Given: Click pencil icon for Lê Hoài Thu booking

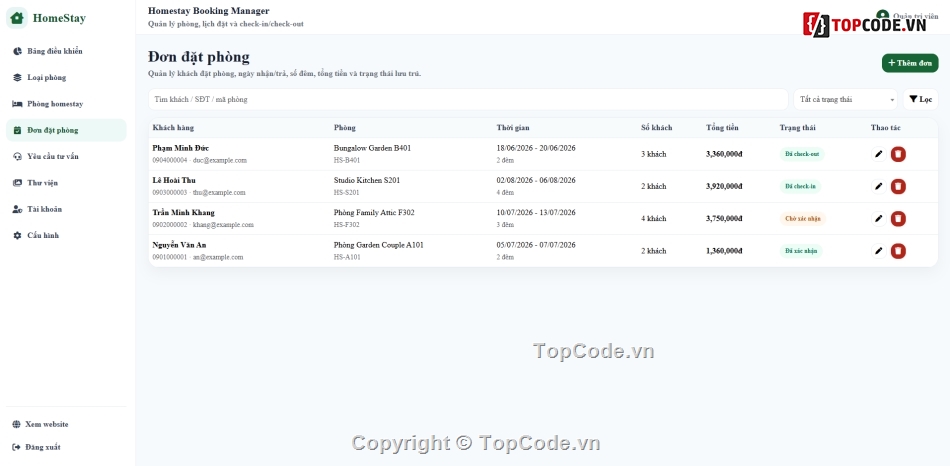Looking at the screenshot, I should 879,186.
